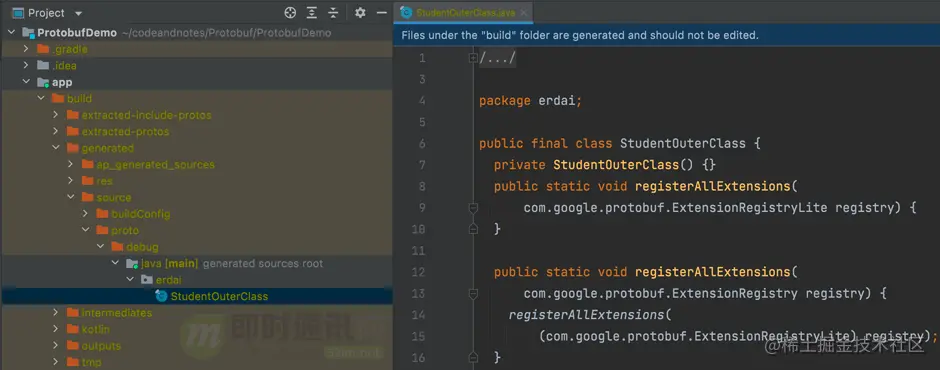Expand the extracted-include-protos folder
The height and width of the screenshot is (370, 940).
pos(56,115)
